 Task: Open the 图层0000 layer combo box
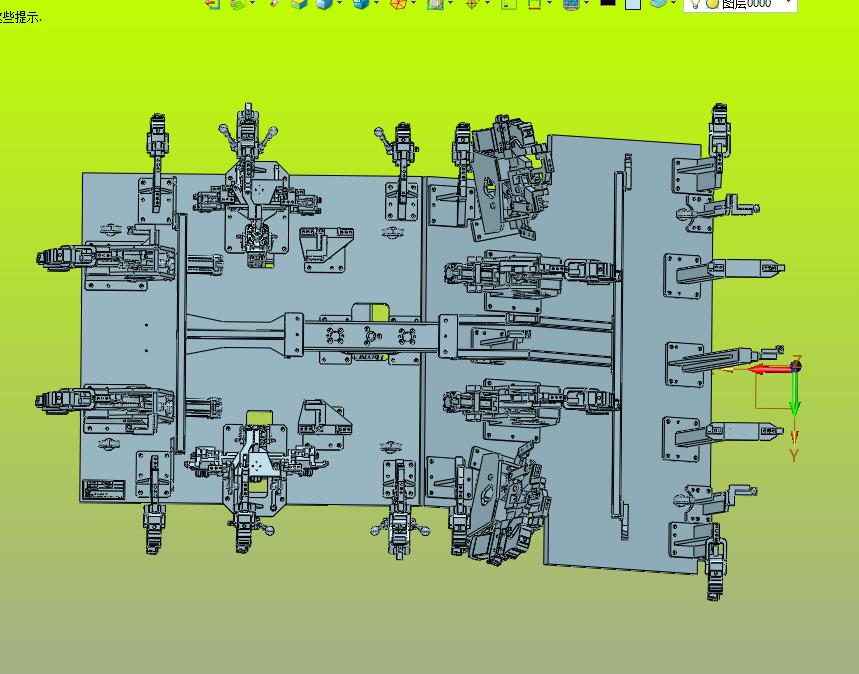pos(740,4)
